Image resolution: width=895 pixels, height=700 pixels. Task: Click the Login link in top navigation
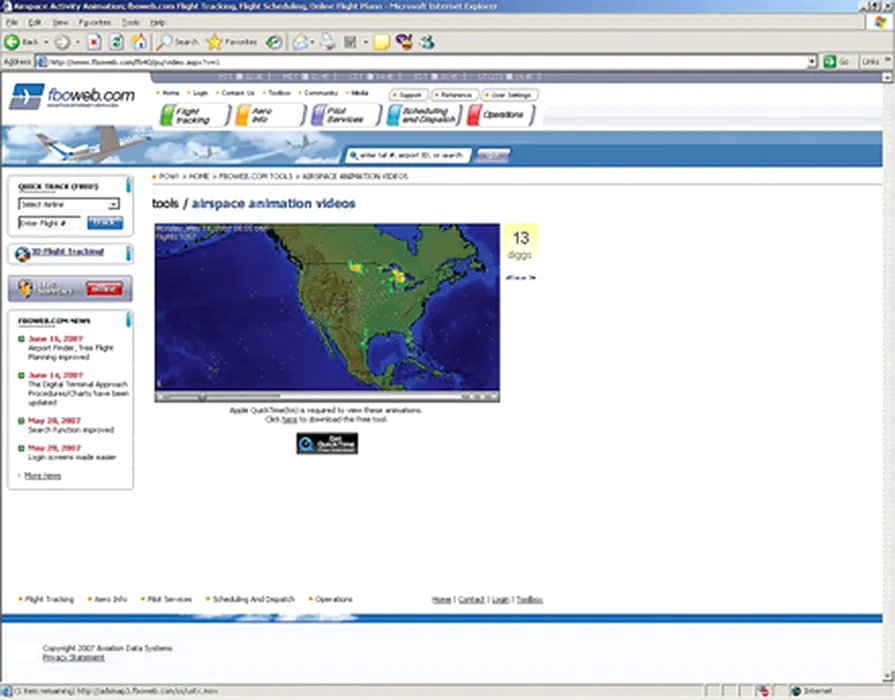[200, 92]
